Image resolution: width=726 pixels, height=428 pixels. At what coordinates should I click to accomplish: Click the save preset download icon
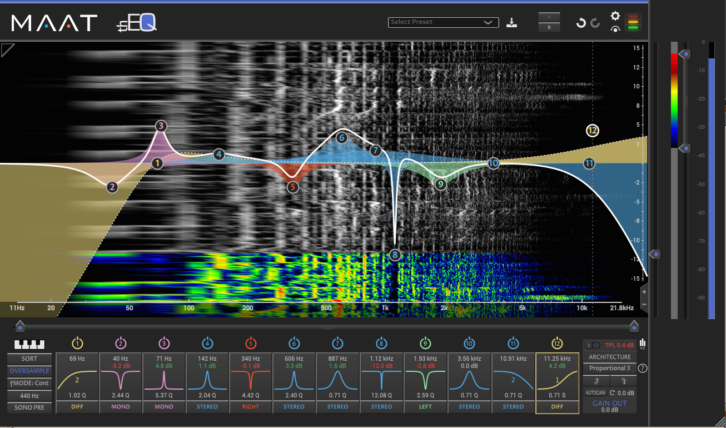tap(511, 23)
